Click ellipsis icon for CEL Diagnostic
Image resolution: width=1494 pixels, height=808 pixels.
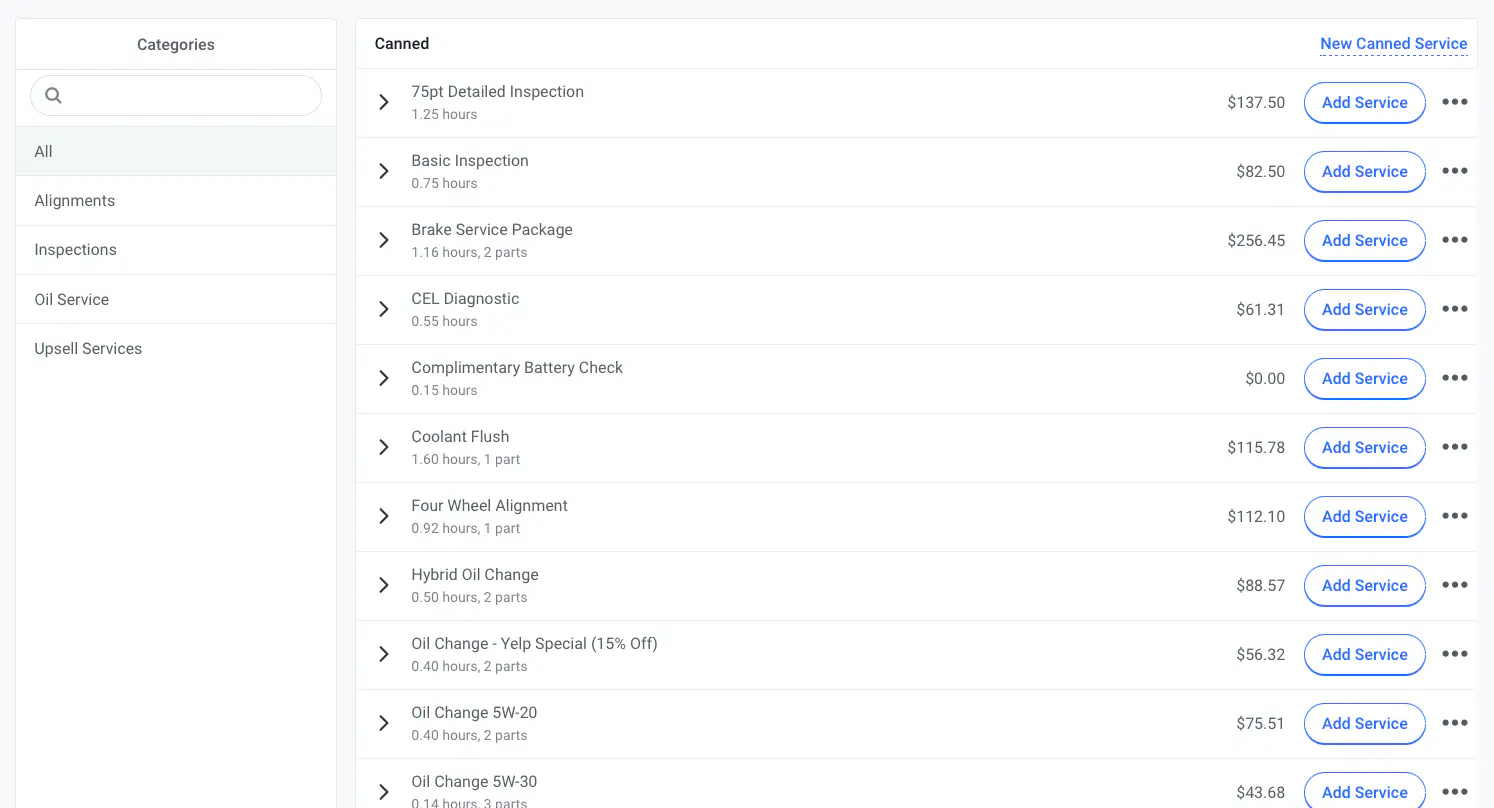point(1454,309)
